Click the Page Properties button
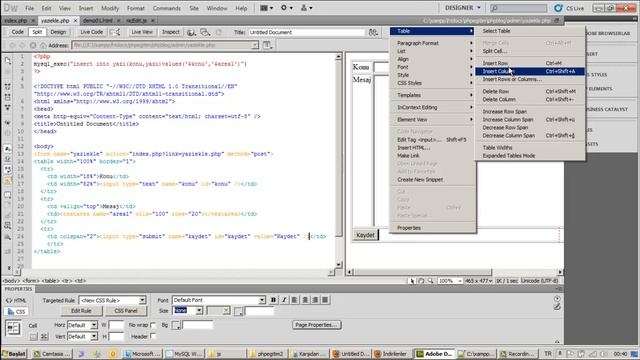The image size is (640, 360). point(317,325)
